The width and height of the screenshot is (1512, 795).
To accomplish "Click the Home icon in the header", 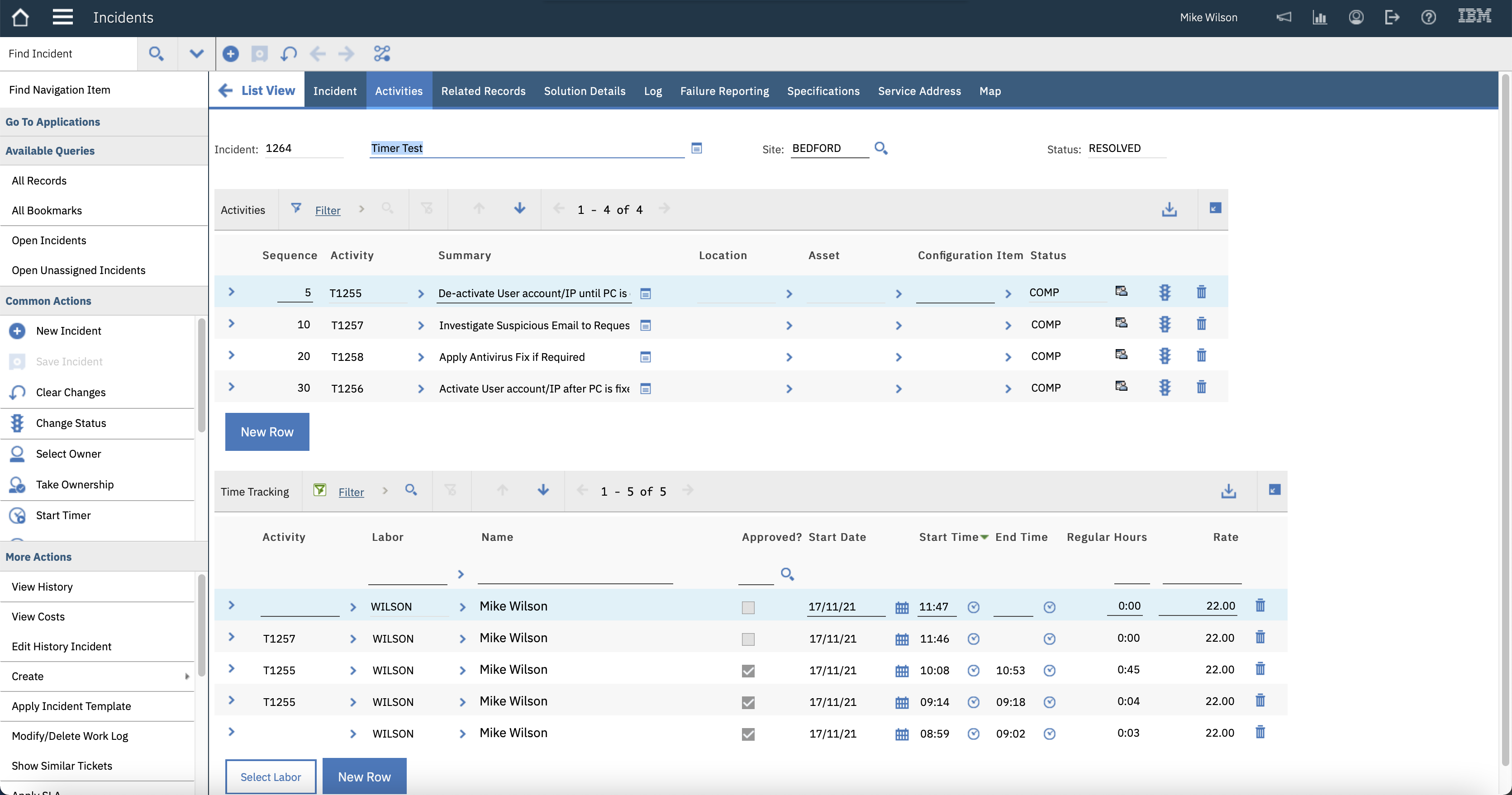I will (x=20, y=17).
